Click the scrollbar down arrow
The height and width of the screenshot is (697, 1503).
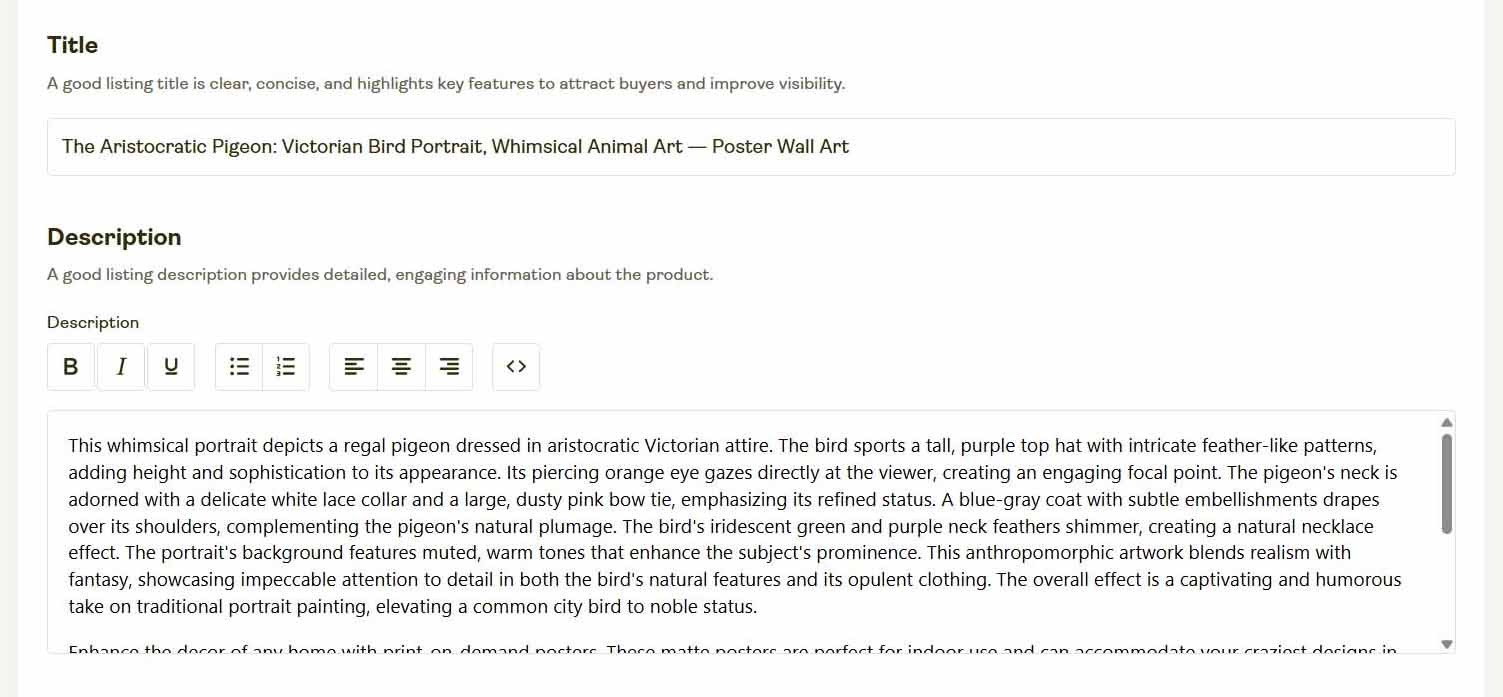[x=1446, y=644]
